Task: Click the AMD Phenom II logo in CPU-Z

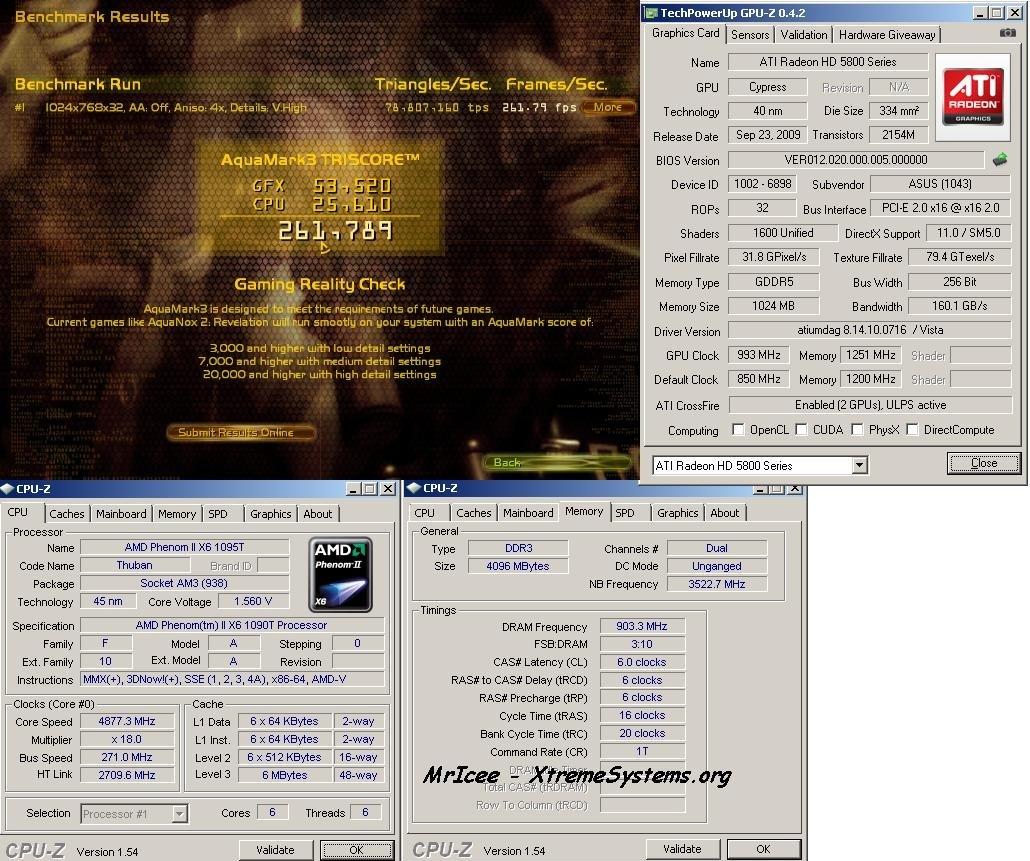Action: click(x=340, y=575)
